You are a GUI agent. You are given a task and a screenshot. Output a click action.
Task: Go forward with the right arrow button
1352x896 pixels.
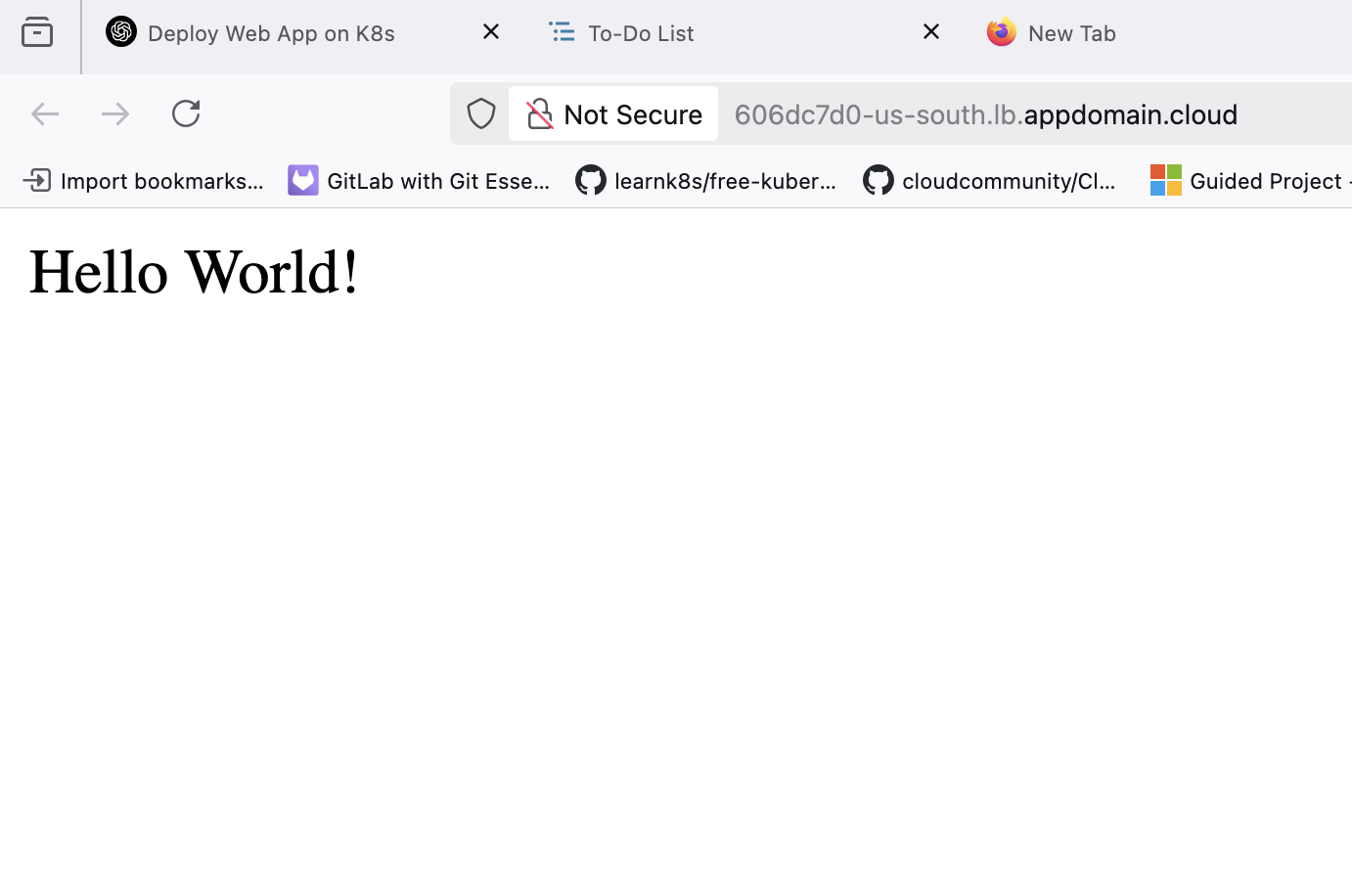coord(115,114)
